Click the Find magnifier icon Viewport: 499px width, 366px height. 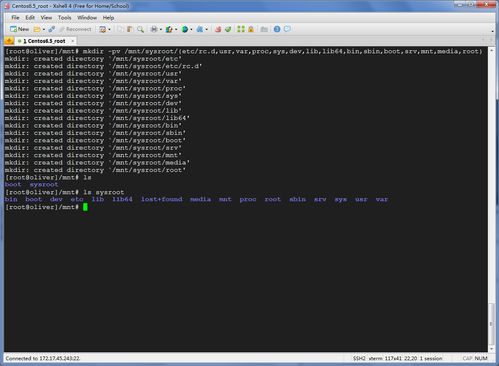141,29
